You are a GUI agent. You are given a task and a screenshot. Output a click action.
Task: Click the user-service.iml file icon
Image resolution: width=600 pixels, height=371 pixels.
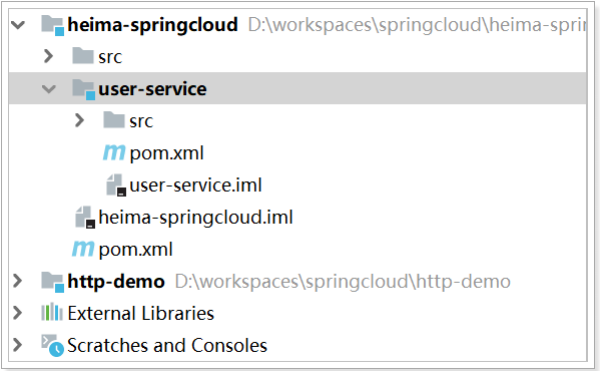tap(116, 185)
